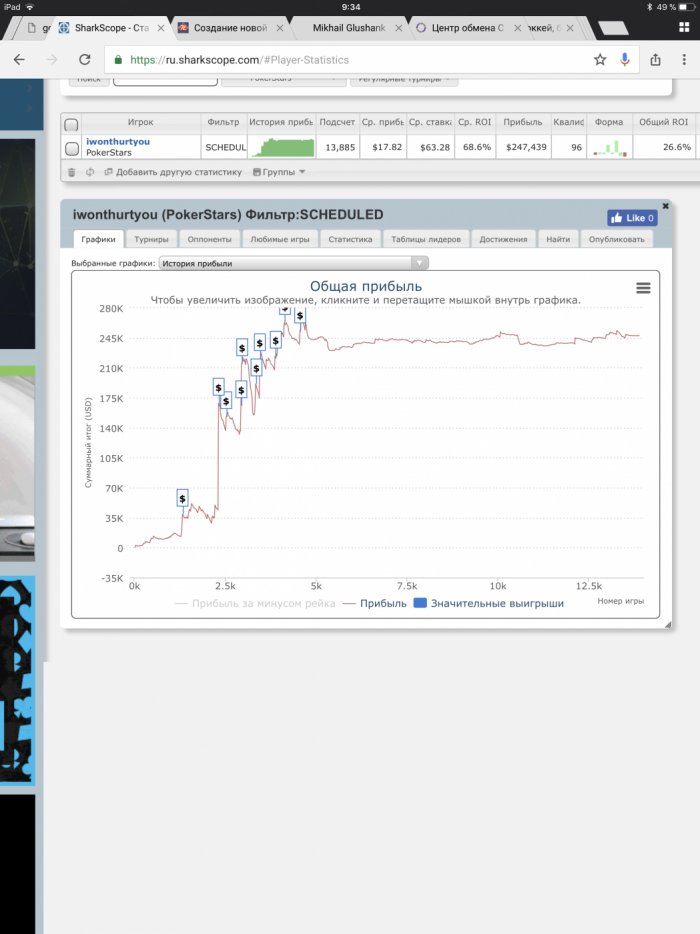The width and height of the screenshot is (700, 934).
Task: Click the partially visible search input field
Action: 165,82
